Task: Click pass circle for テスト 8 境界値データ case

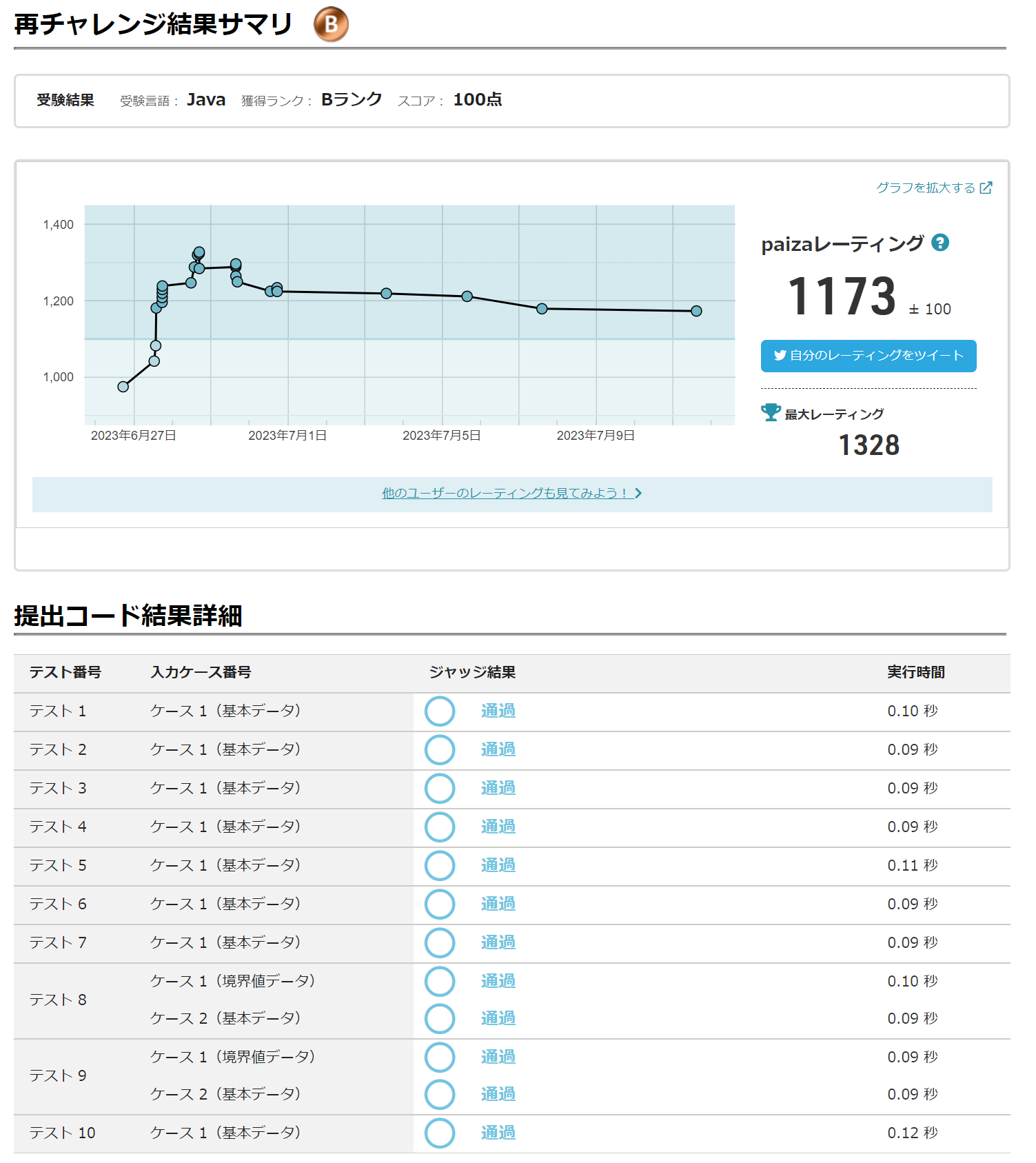Action: click(440, 982)
